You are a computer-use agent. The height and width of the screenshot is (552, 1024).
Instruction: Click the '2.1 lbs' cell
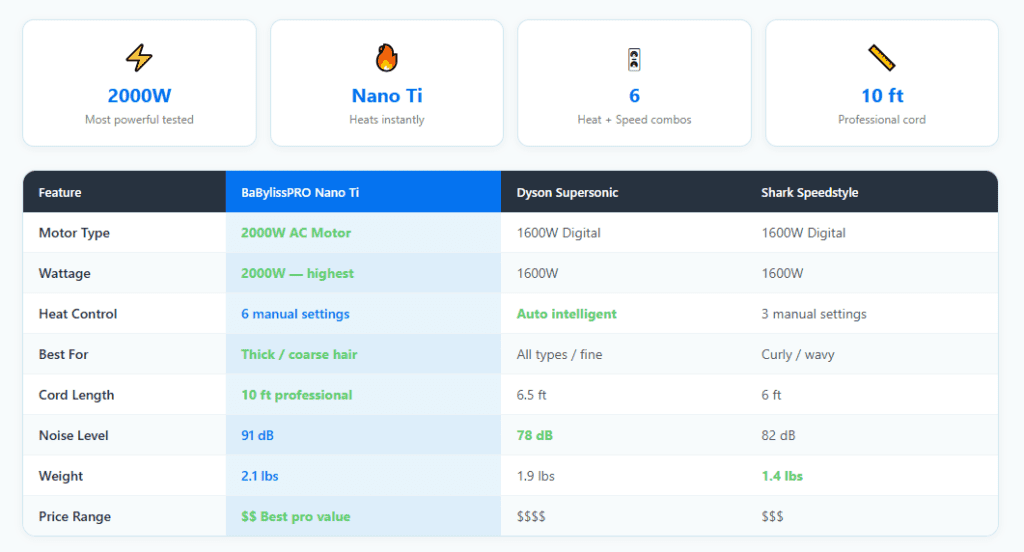(259, 476)
